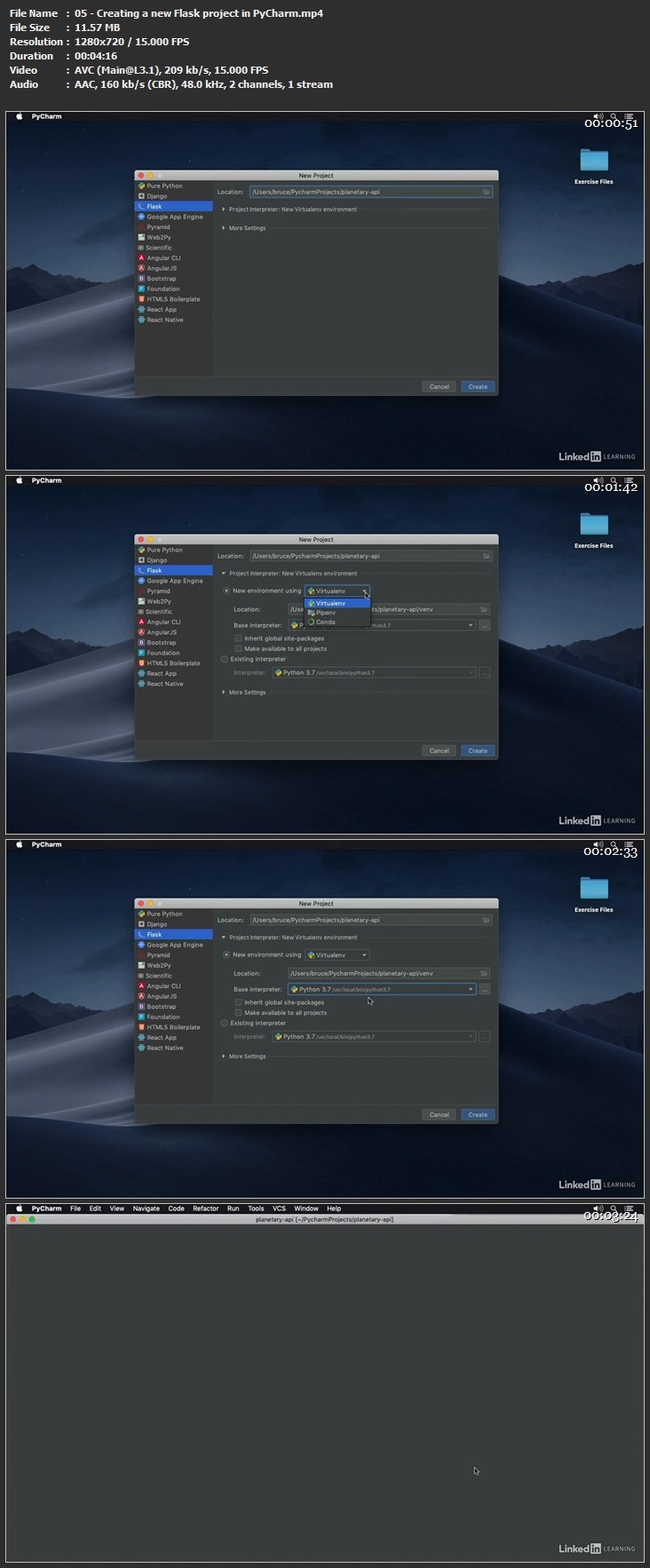Click venv Location folder icon in 00:02:33 frame

click(x=484, y=973)
